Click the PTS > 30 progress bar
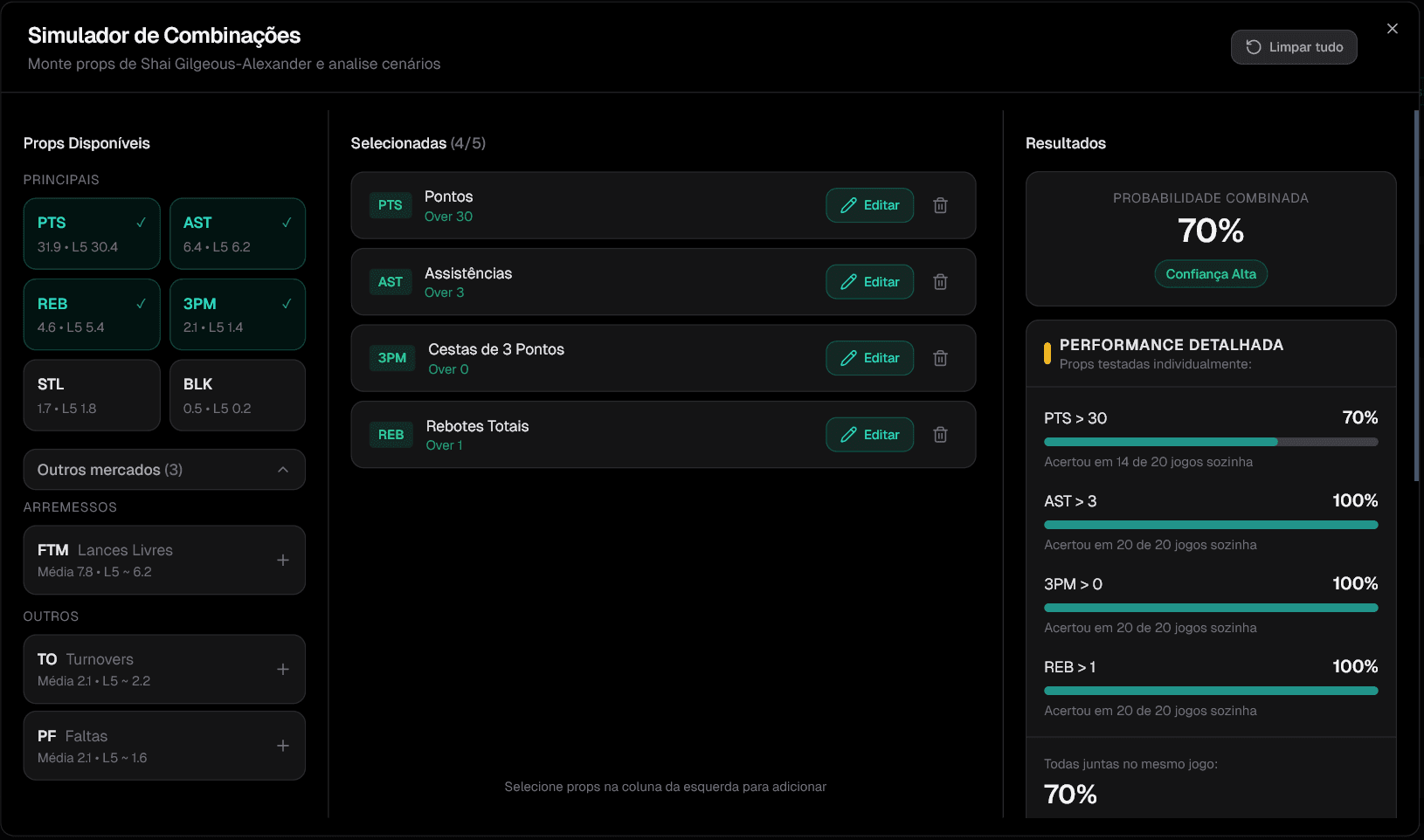Viewport: 1424px width, 840px height. [1210, 442]
